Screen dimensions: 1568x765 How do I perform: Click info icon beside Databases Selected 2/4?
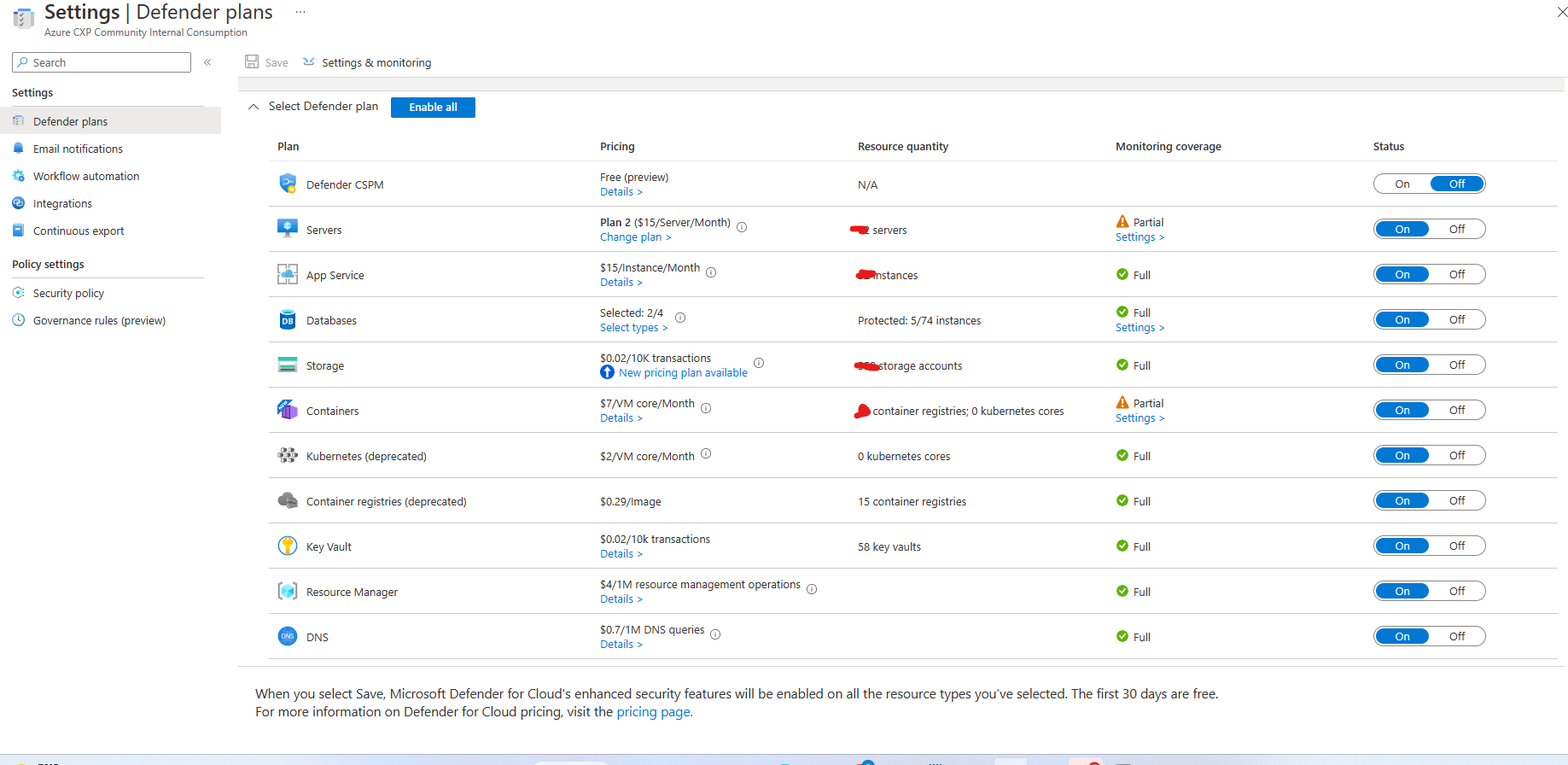click(x=680, y=318)
